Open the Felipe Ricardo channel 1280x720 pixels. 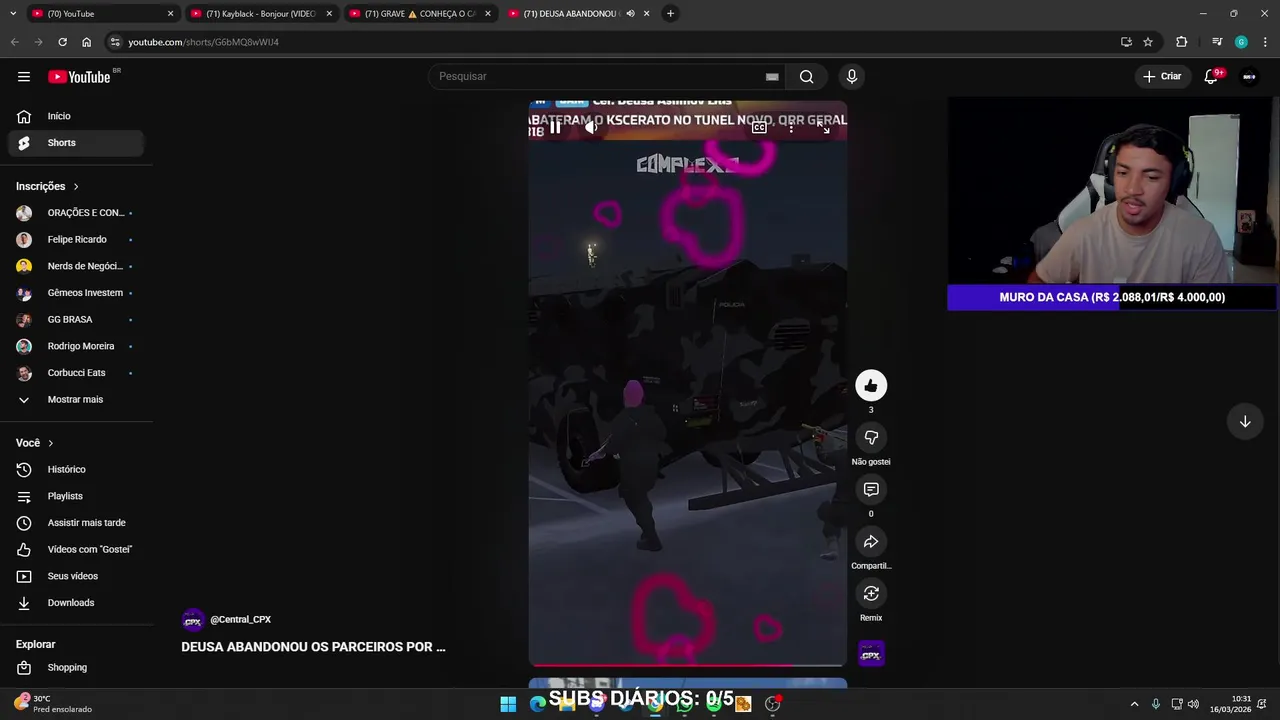pyautogui.click(x=76, y=239)
